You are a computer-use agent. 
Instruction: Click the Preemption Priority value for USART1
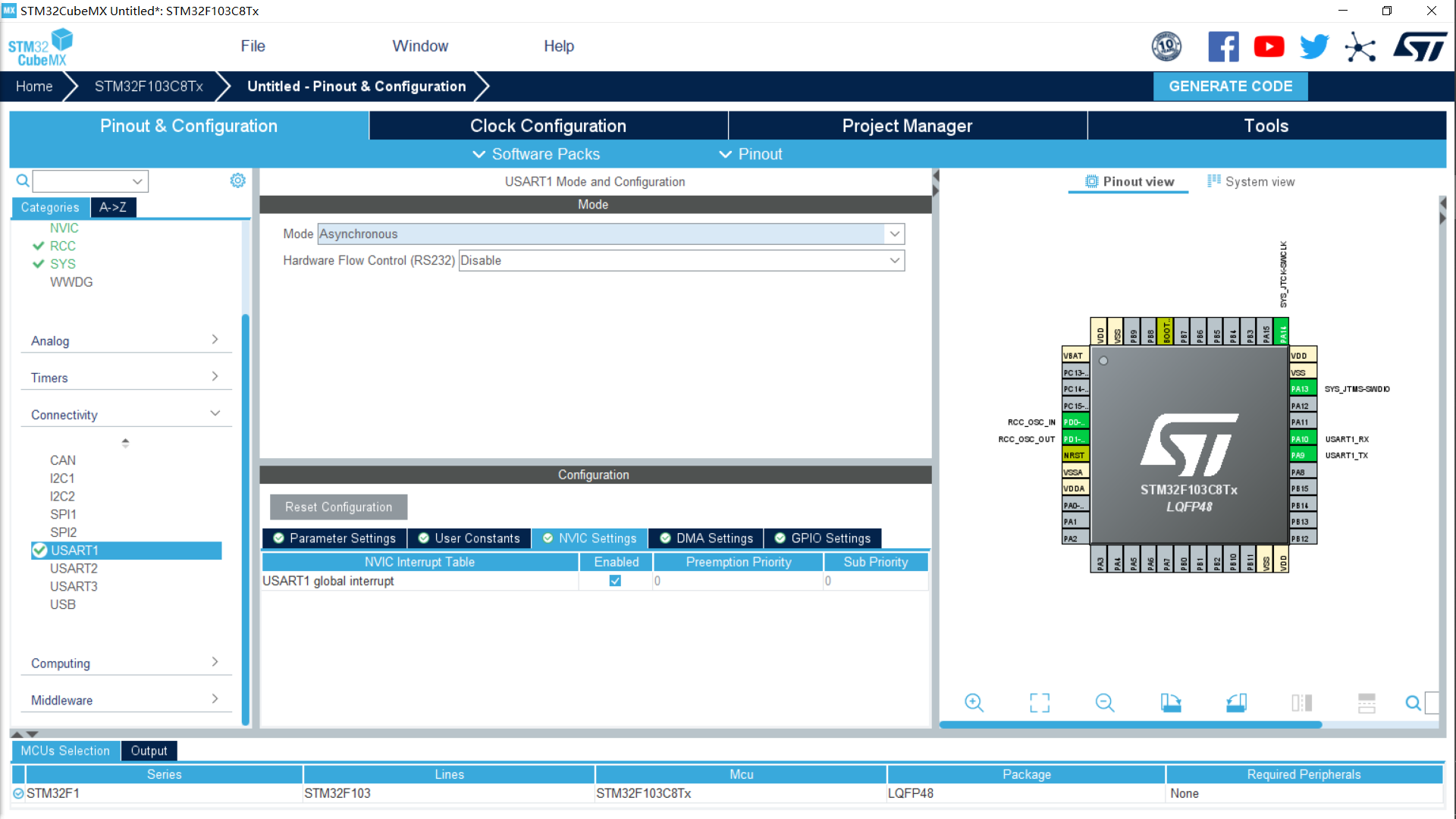737,581
